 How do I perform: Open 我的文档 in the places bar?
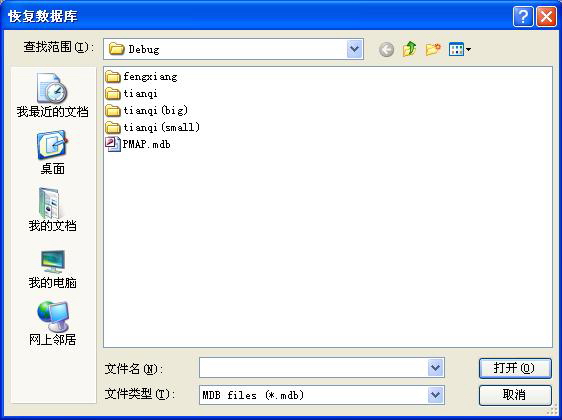(53, 210)
